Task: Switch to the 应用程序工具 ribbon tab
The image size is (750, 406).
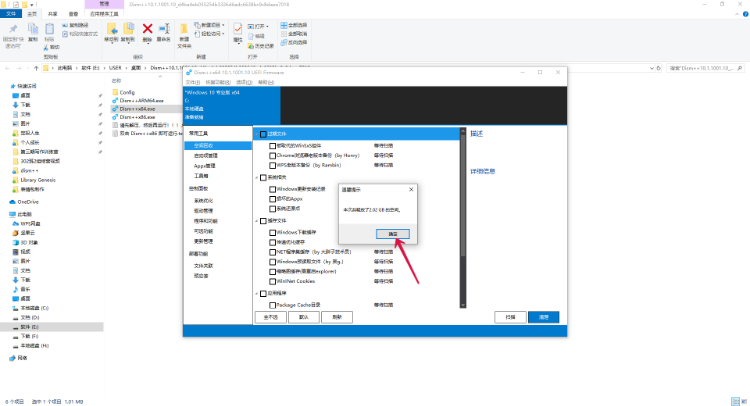Action: point(104,14)
